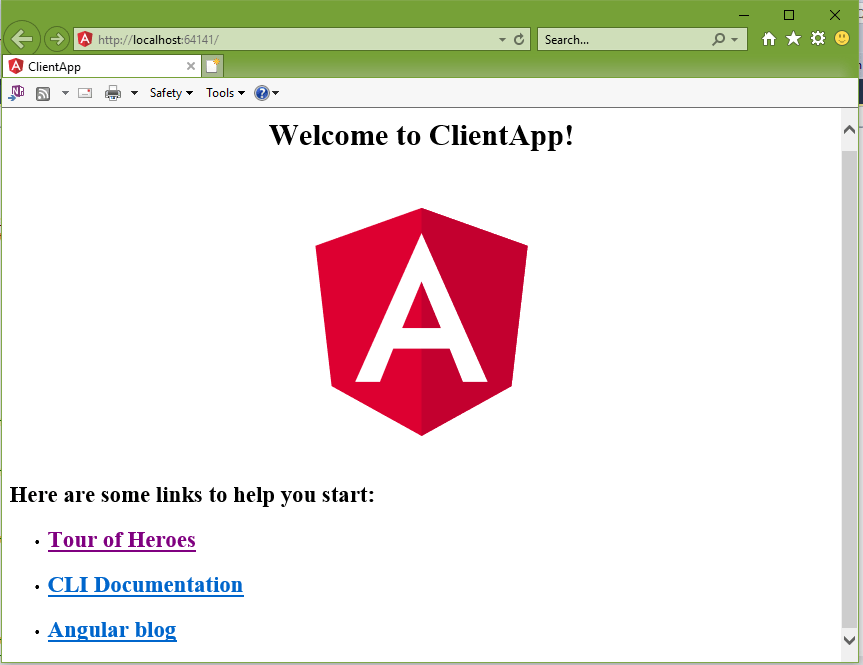
Task: Click the Send to OneNote icon
Action: click(17, 93)
